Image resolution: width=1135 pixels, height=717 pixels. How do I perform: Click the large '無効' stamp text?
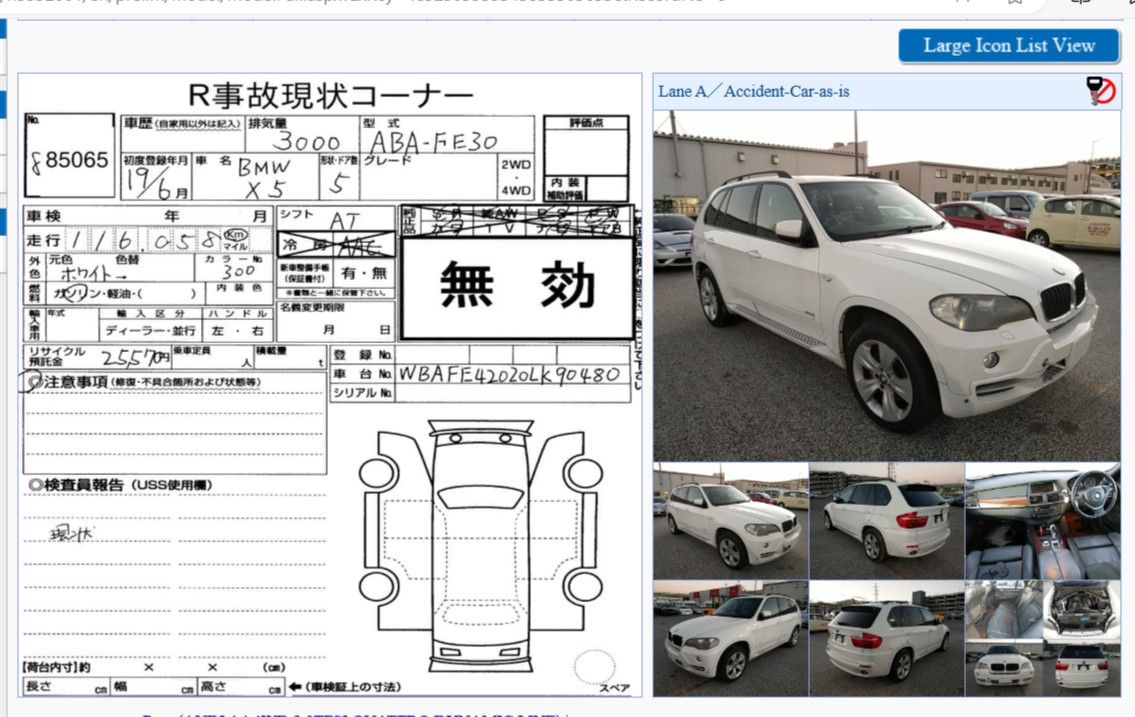[x=517, y=286]
